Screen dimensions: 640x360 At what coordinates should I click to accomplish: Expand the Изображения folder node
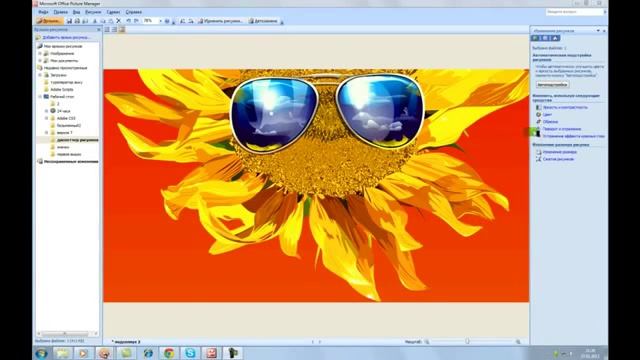pyautogui.click(x=40, y=53)
